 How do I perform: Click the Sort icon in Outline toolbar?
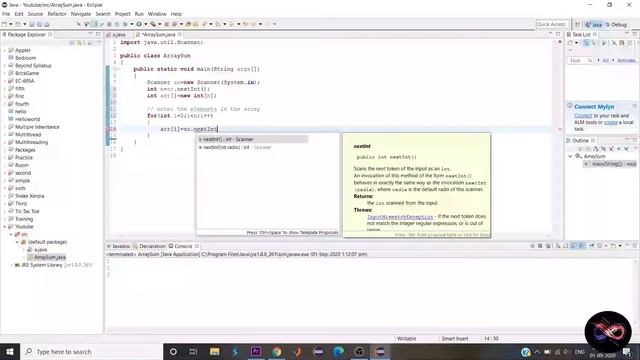[x=596, y=149]
